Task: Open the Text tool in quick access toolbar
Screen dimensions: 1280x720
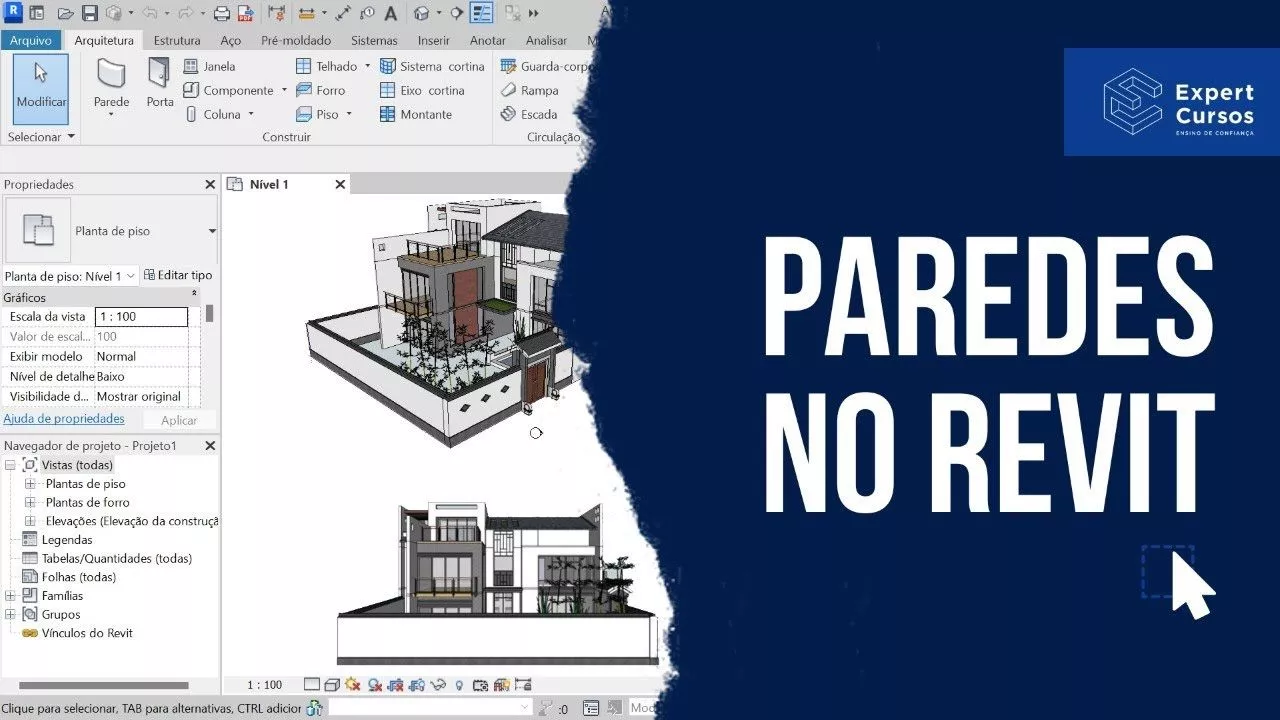Action: [x=390, y=14]
